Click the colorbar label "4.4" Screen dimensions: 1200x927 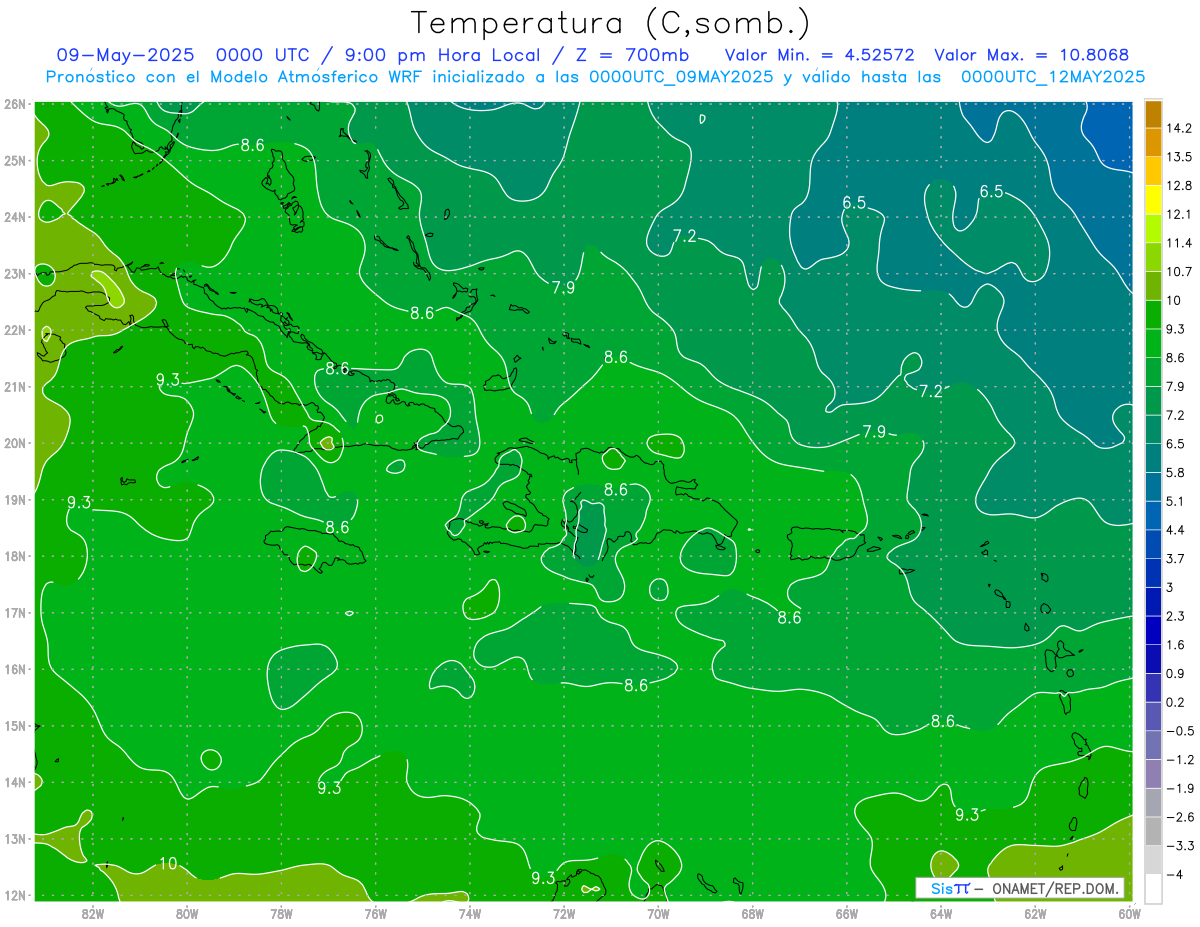coord(1176,529)
